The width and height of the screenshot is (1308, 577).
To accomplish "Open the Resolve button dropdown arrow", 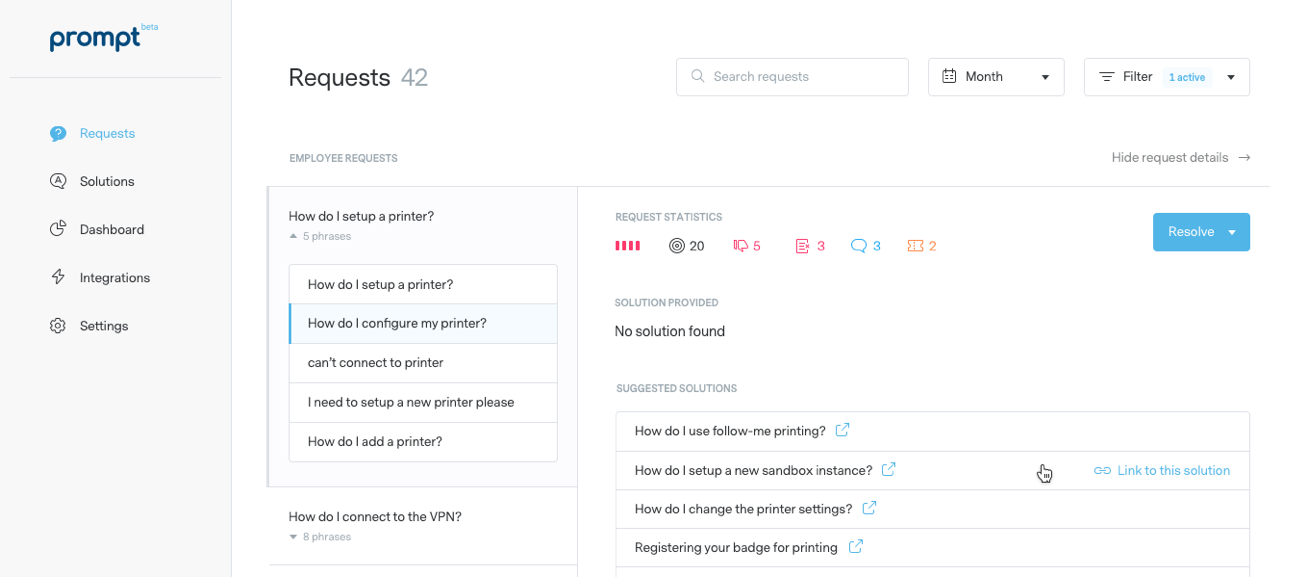I will click(x=1232, y=232).
